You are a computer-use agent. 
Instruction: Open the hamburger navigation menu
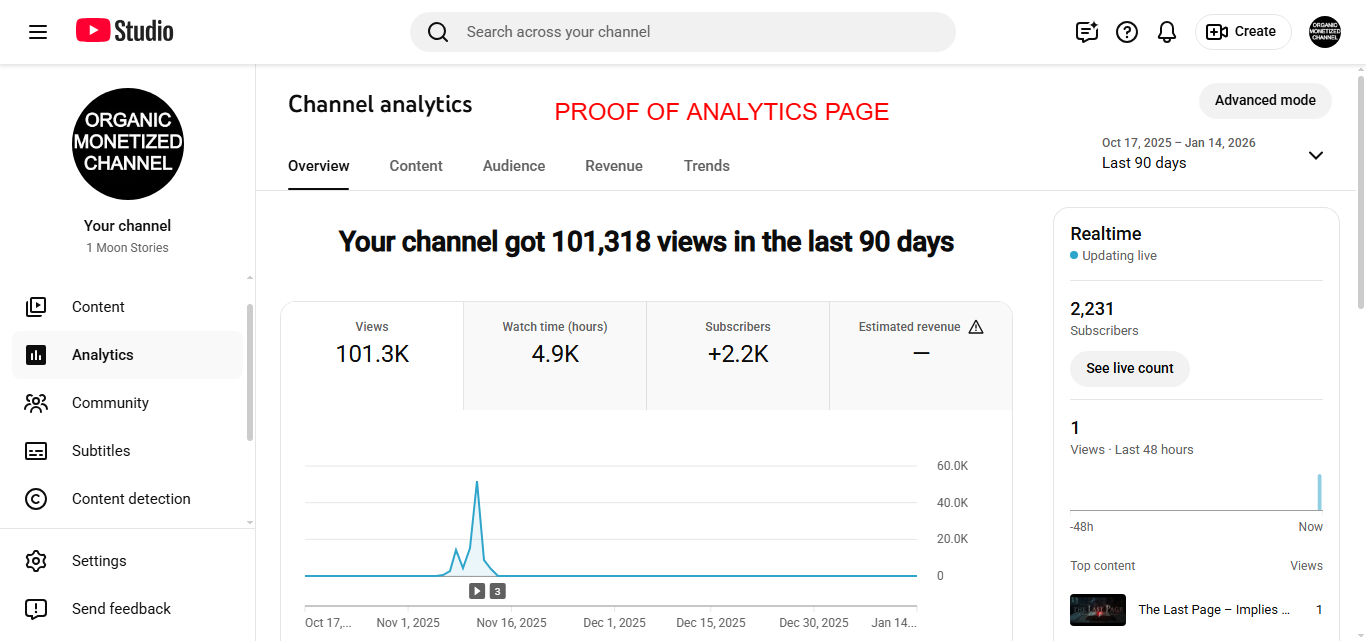38,32
